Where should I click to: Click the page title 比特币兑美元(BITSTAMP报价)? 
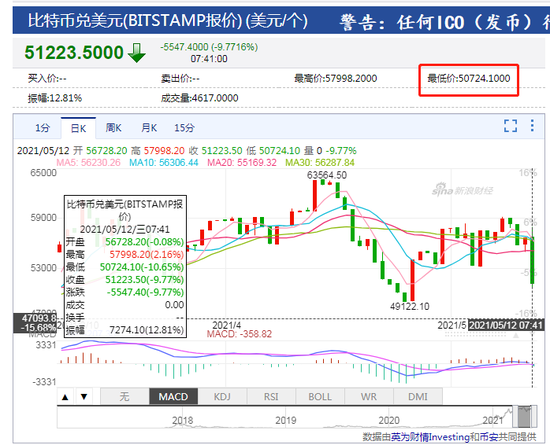point(135,20)
